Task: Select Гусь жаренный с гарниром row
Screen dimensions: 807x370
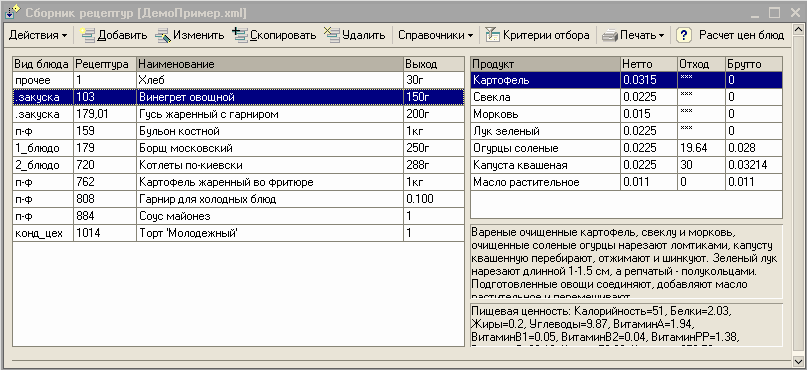Action: coord(238,114)
